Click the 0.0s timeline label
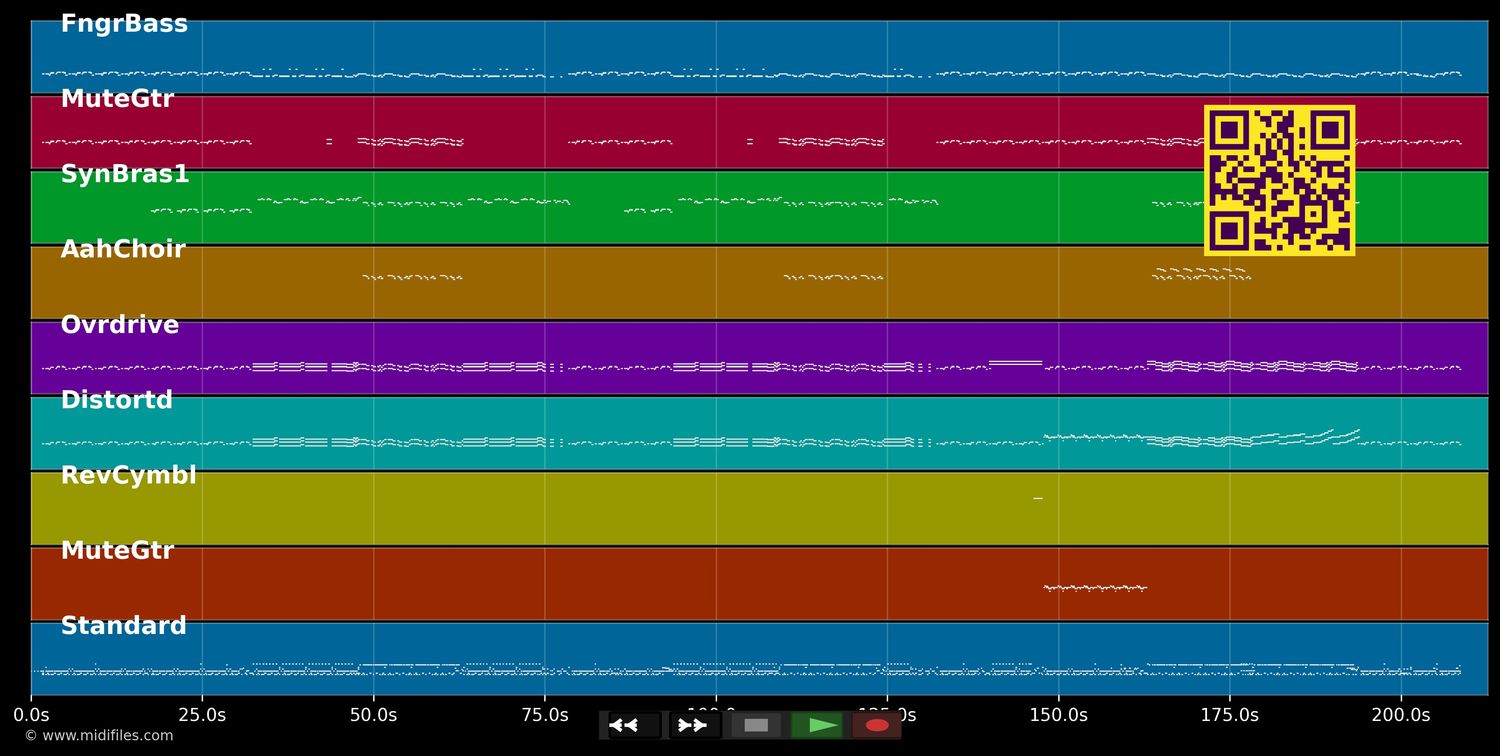Screen dimensions: 1500x756 pyautogui.click(x=32, y=714)
